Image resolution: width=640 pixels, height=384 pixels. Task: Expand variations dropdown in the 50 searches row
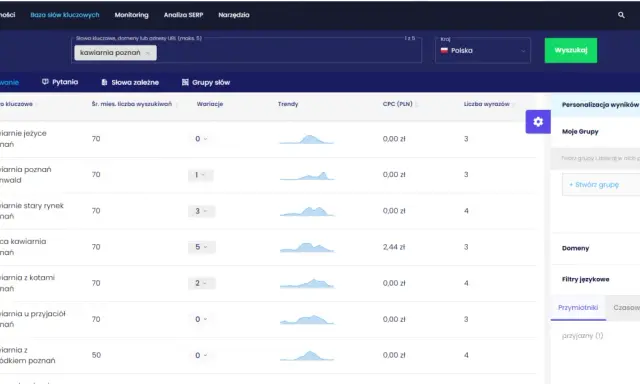(x=201, y=355)
